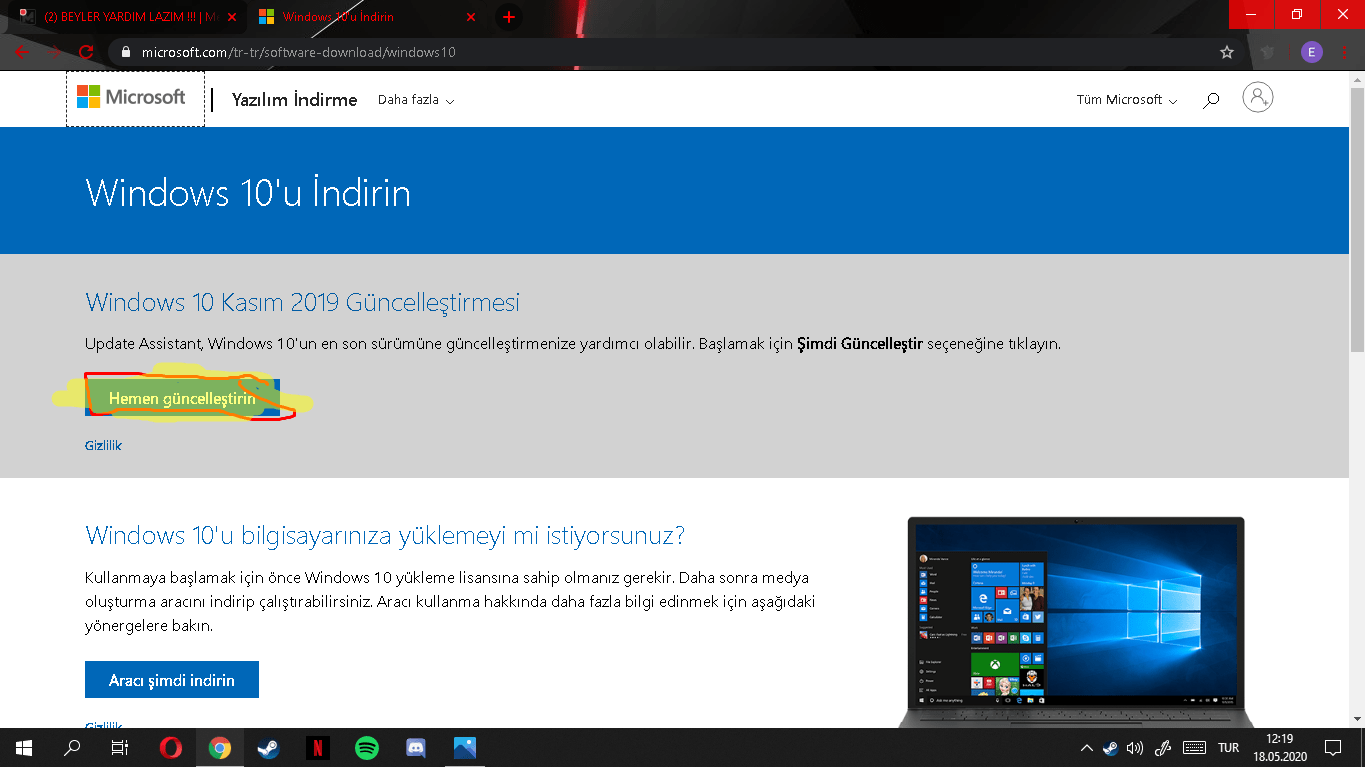Open the Windows Start menu

[x=24, y=748]
